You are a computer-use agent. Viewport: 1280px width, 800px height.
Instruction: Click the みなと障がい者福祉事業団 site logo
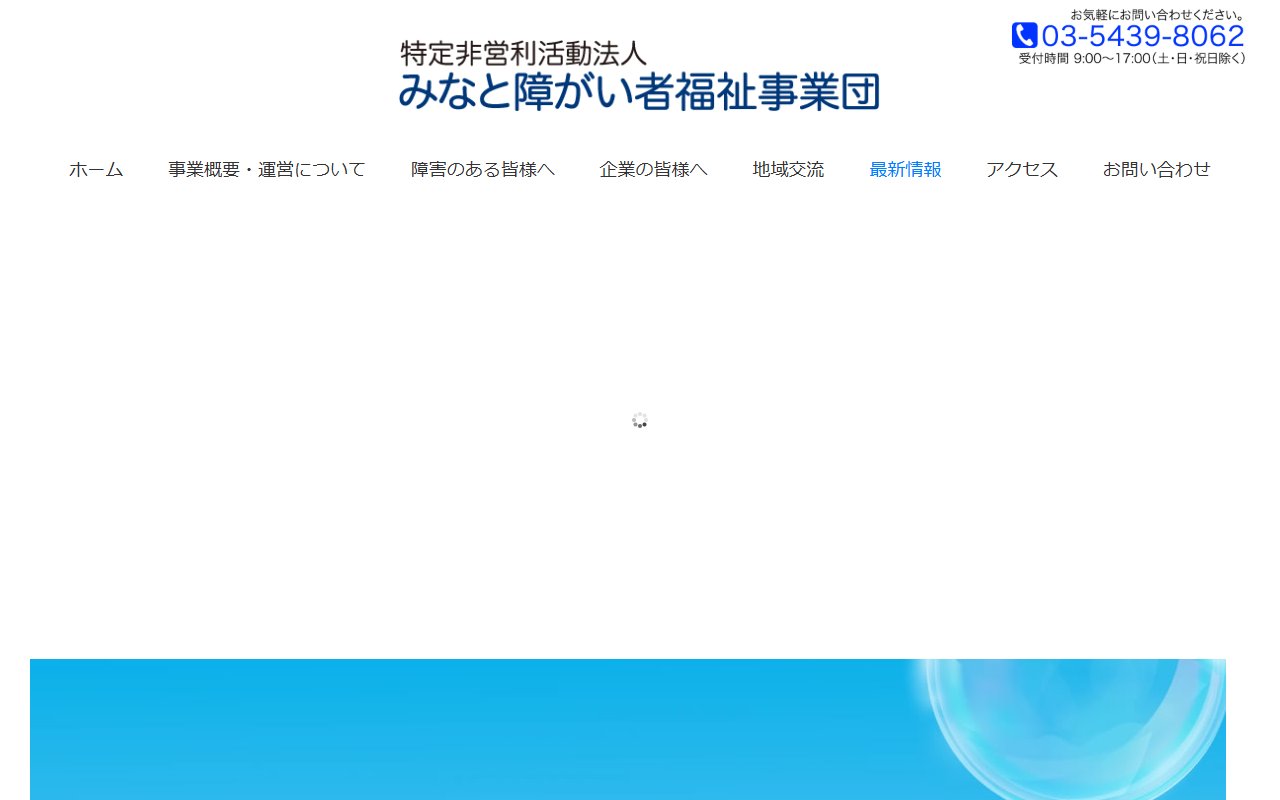(x=639, y=75)
